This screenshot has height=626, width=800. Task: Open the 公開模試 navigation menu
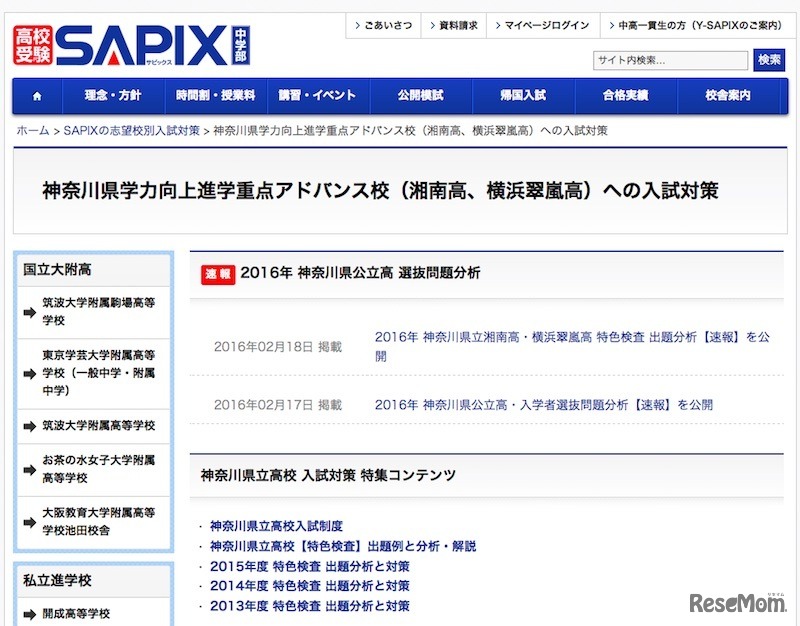(x=421, y=95)
